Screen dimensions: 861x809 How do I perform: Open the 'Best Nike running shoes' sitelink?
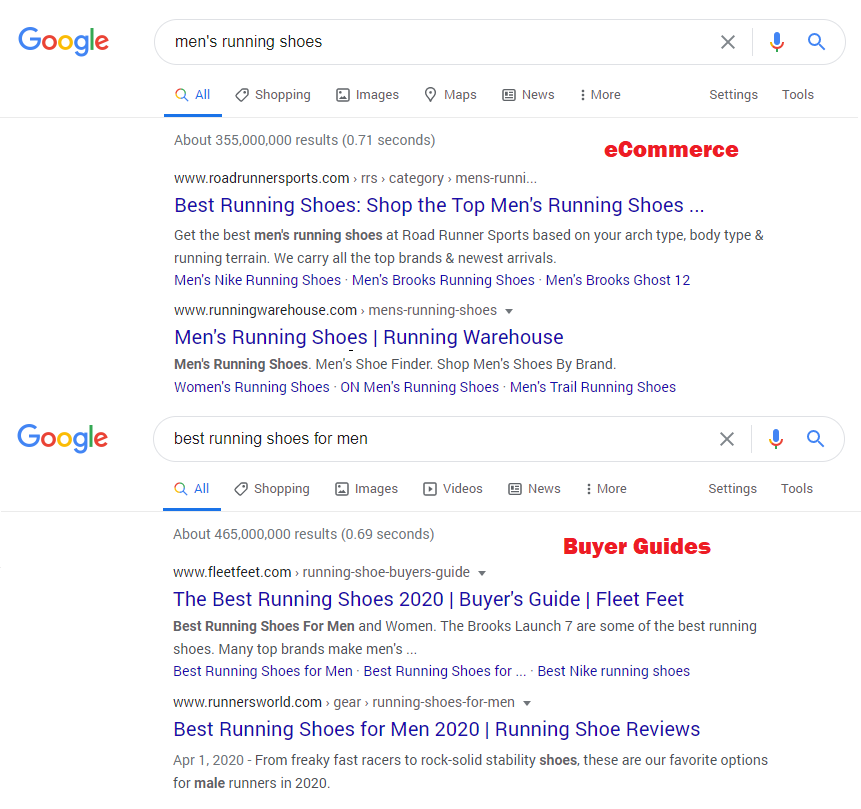[x=613, y=671]
